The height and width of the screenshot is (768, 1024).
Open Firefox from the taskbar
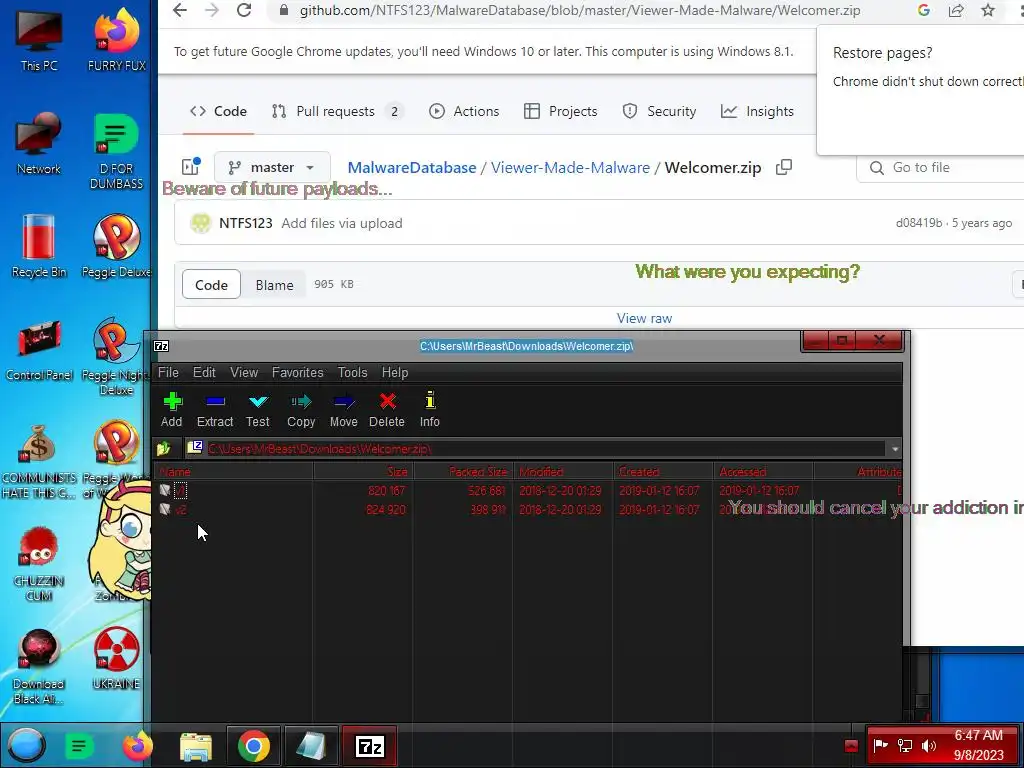[x=137, y=746]
